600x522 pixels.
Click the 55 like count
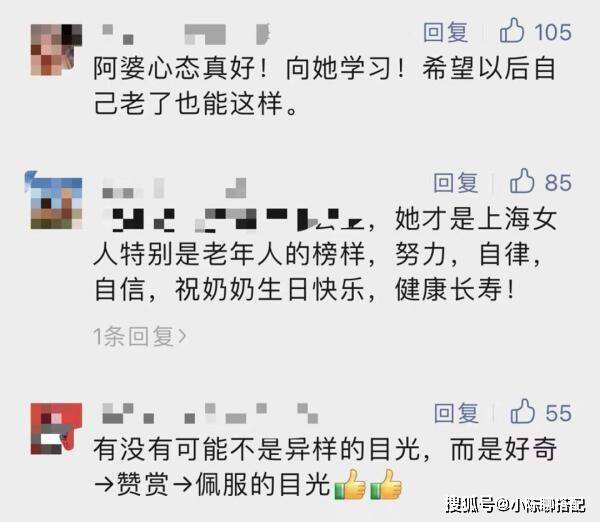pos(559,413)
